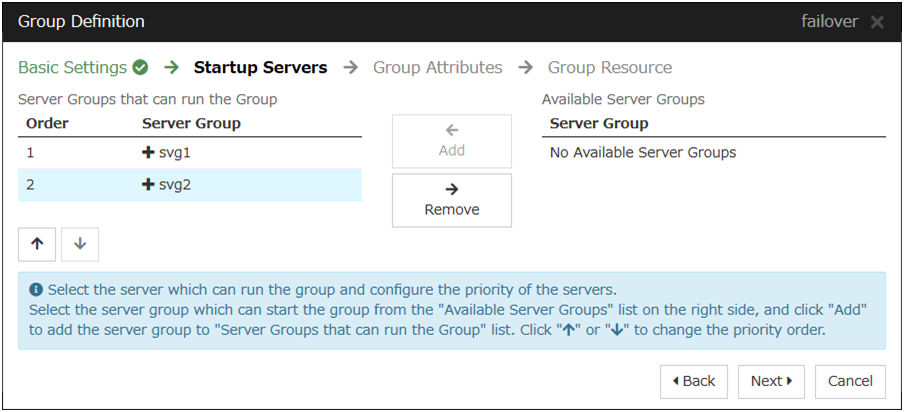Go to the Basic Settings step
Image resolution: width=904 pixels, height=412 pixels.
(72, 68)
